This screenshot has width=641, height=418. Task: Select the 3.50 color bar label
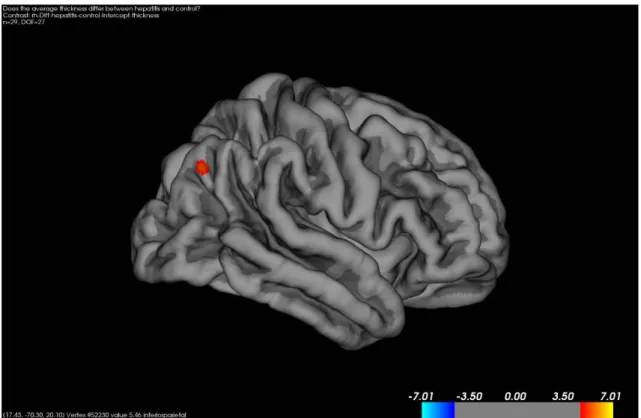click(x=563, y=396)
